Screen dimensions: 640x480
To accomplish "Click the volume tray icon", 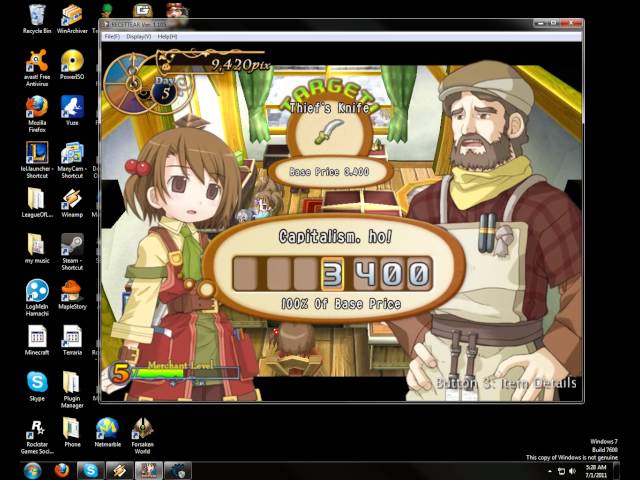I will tap(572, 471).
